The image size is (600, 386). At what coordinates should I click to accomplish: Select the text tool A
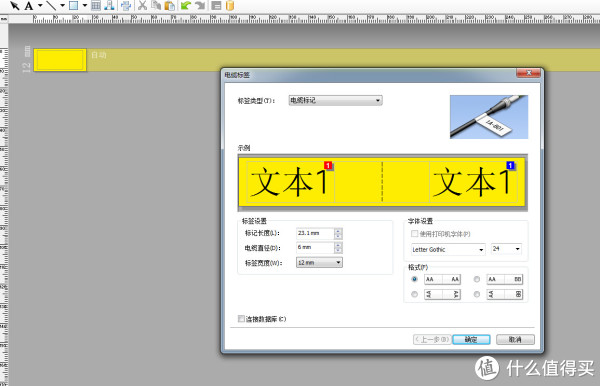click(x=29, y=6)
